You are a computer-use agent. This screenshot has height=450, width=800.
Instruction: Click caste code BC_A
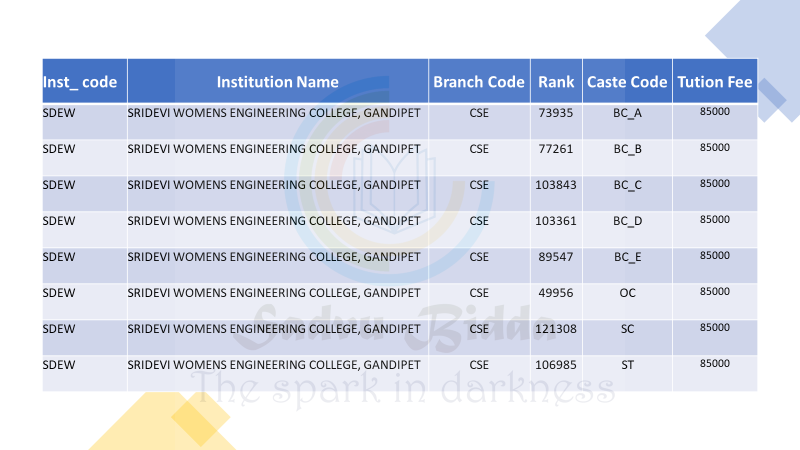pos(628,113)
